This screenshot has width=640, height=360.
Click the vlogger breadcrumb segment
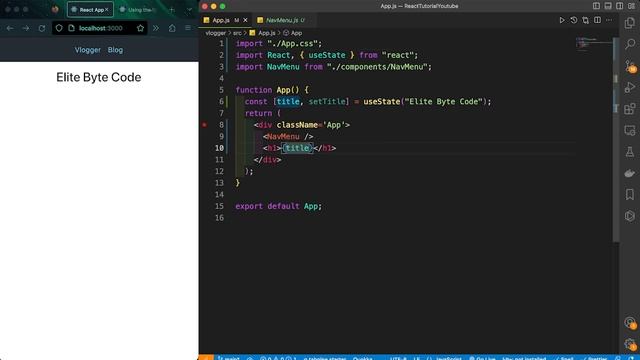click(x=216, y=33)
